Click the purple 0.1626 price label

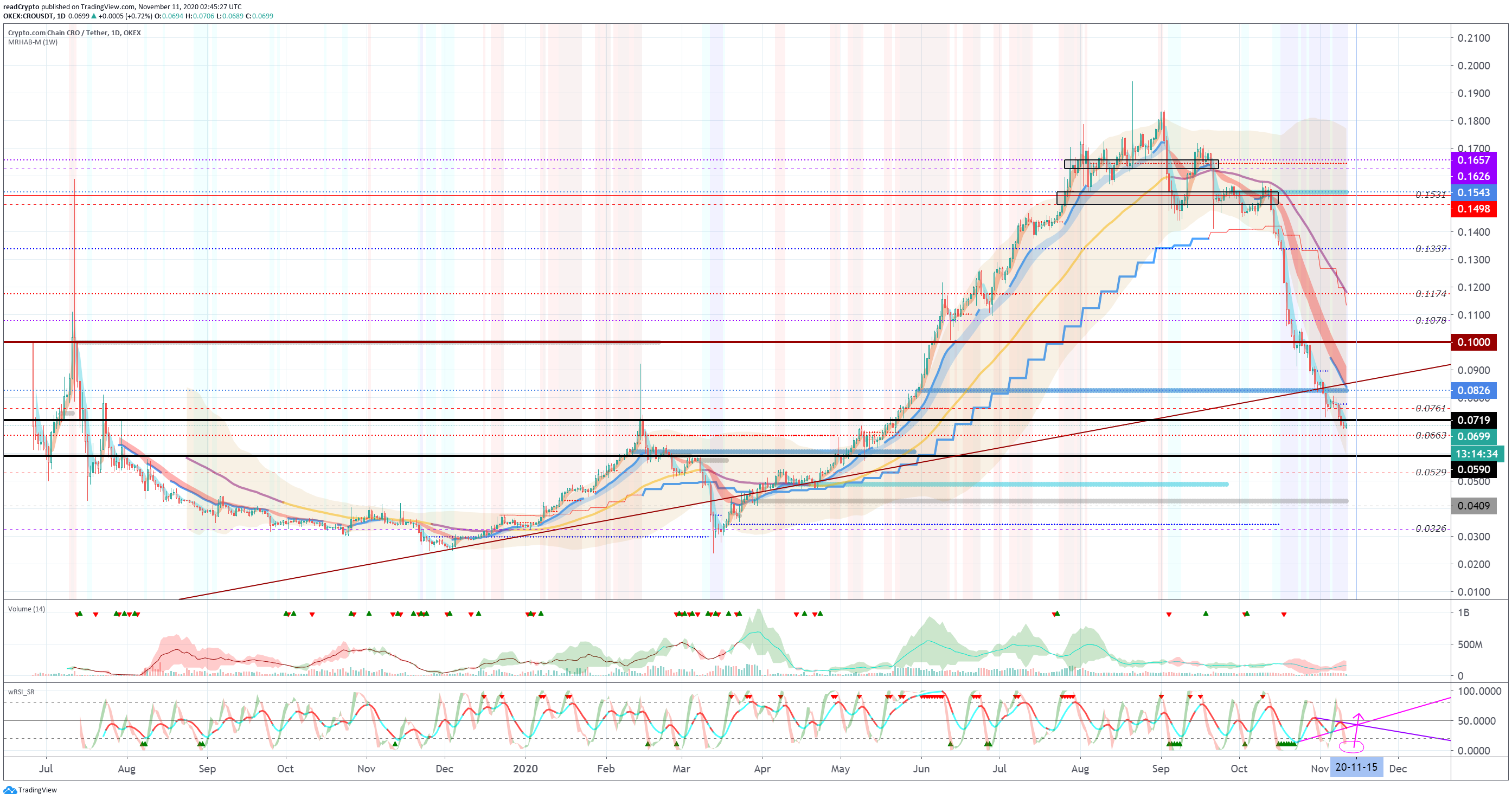coord(1473,177)
